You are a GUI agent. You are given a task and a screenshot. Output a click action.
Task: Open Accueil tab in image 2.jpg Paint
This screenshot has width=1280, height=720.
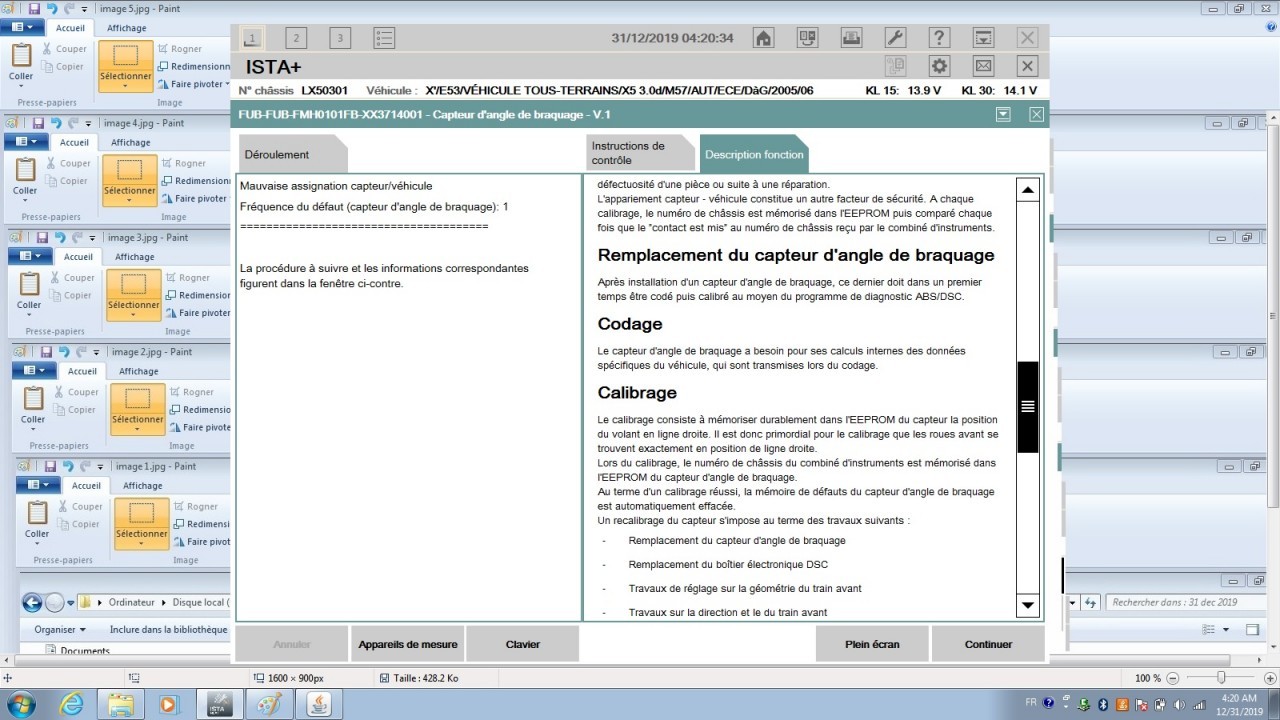click(x=82, y=371)
